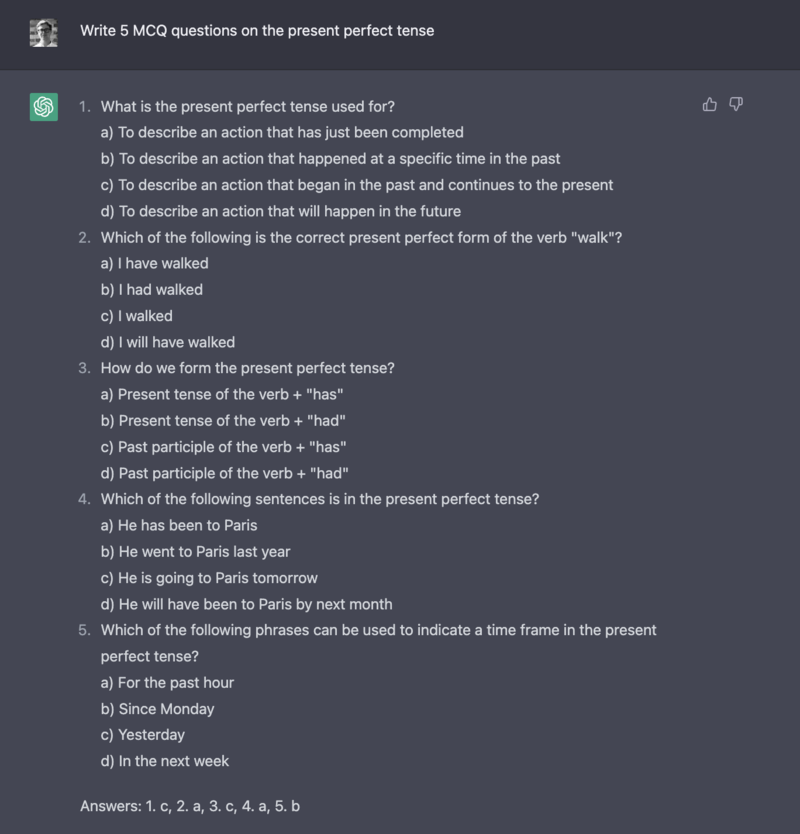Click option "He has been to Paris"
The image size is (800, 834).
click(179, 526)
